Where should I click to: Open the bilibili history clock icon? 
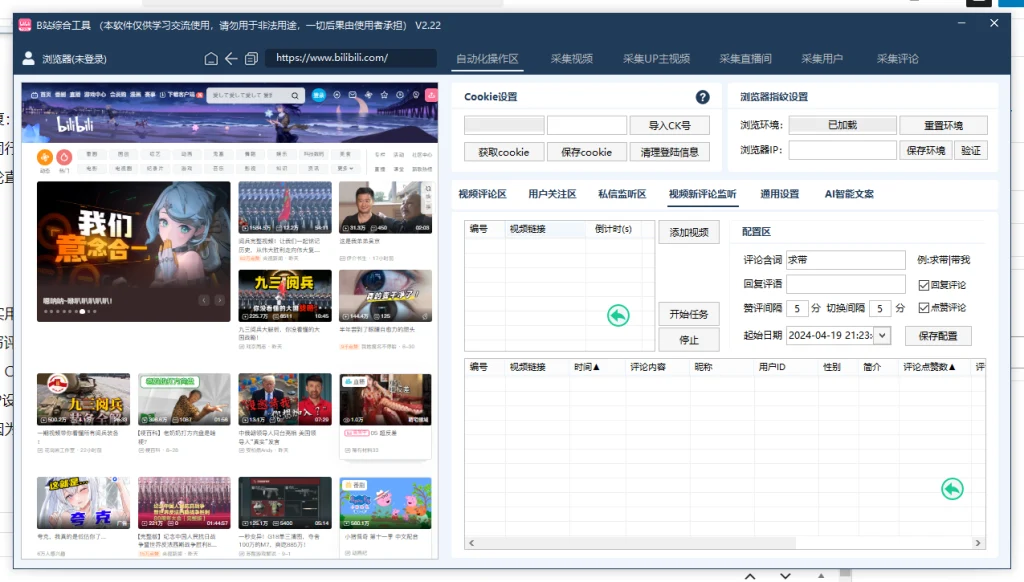click(400, 95)
